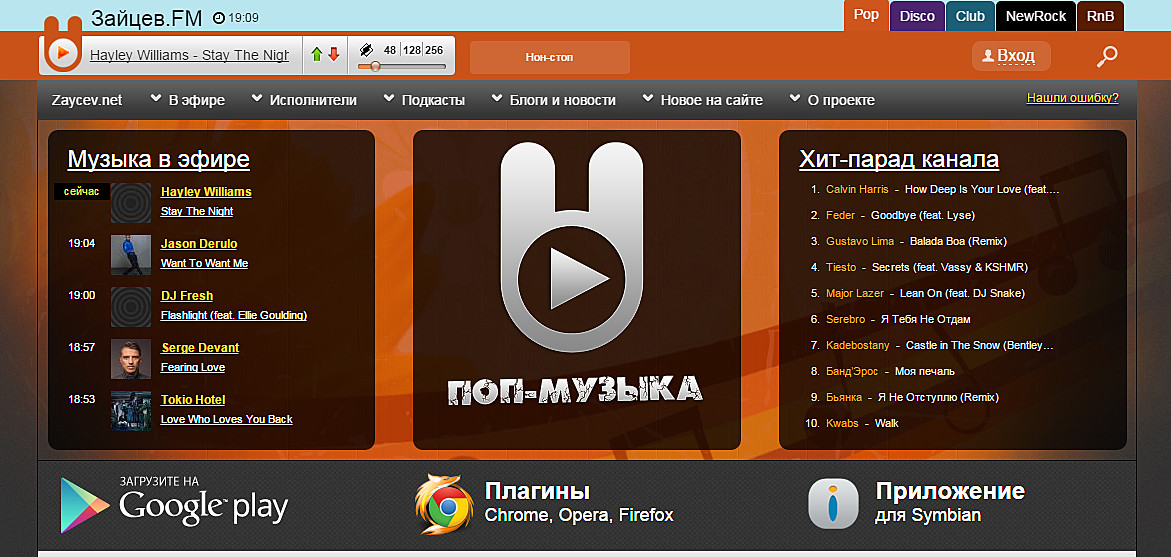Open the Хит-парад канала heading link
The image size is (1171, 557).
[899, 159]
